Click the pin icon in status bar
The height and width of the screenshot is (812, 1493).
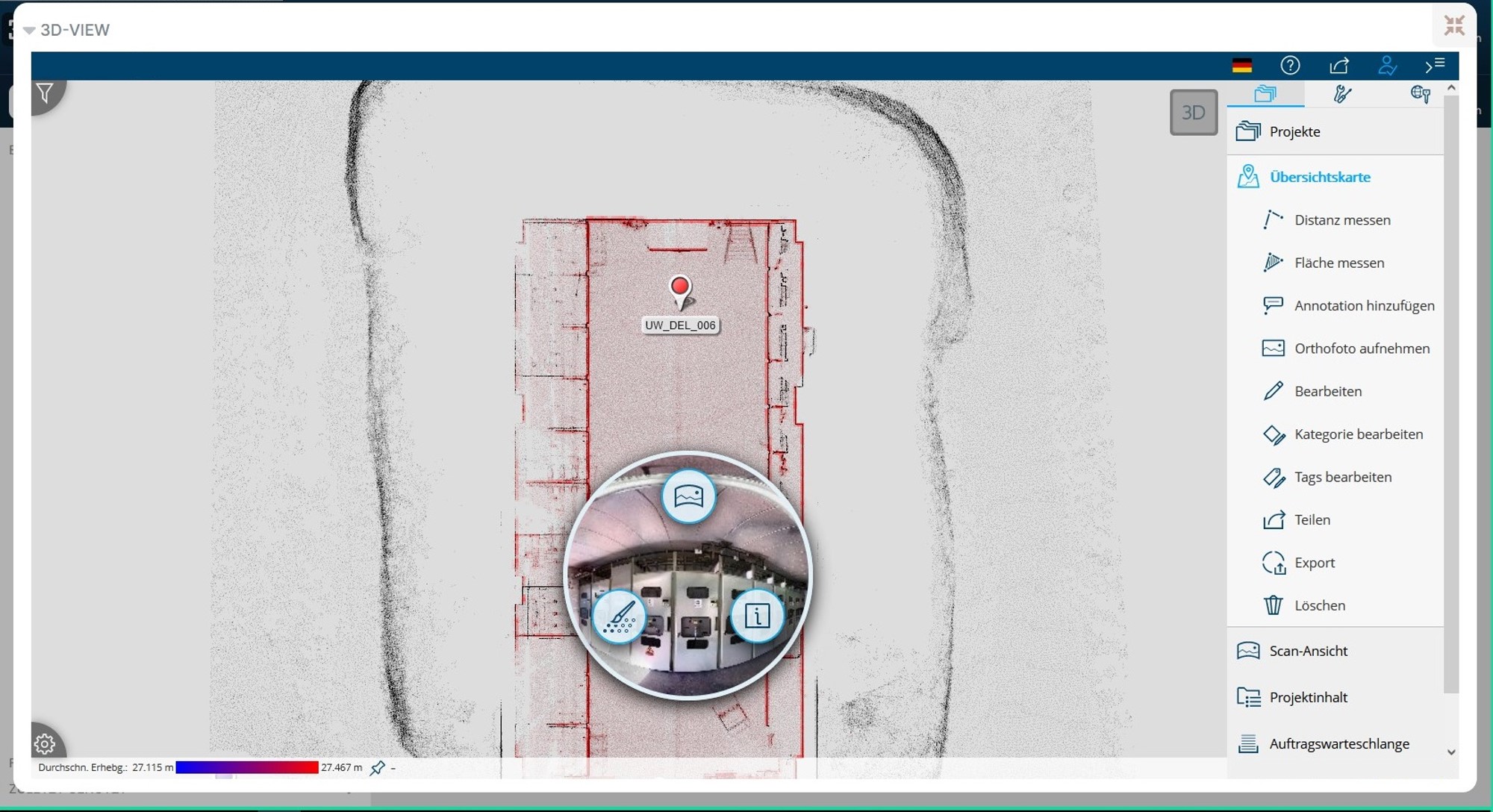[x=378, y=767]
